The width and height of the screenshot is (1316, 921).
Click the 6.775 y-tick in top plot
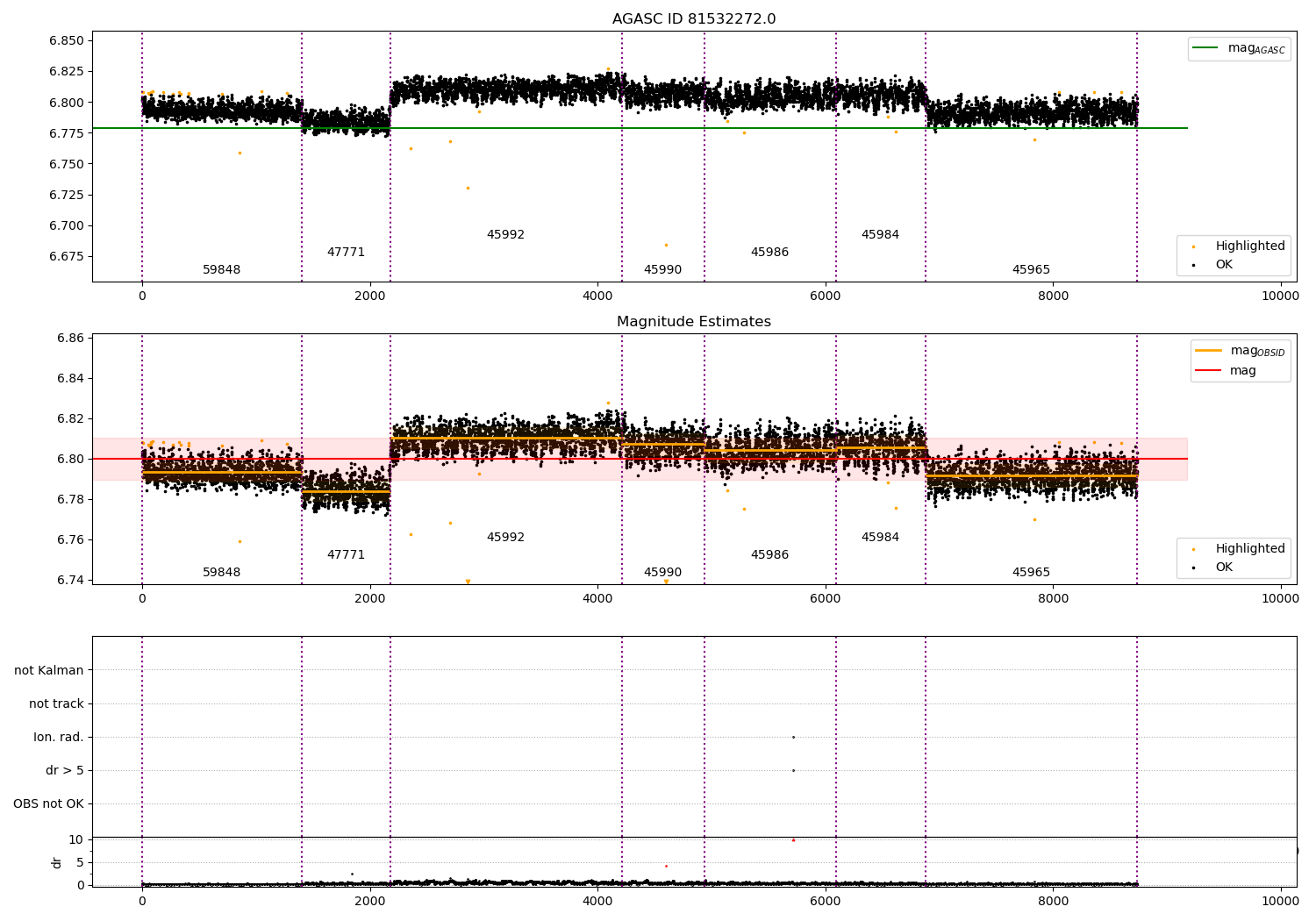pos(67,133)
